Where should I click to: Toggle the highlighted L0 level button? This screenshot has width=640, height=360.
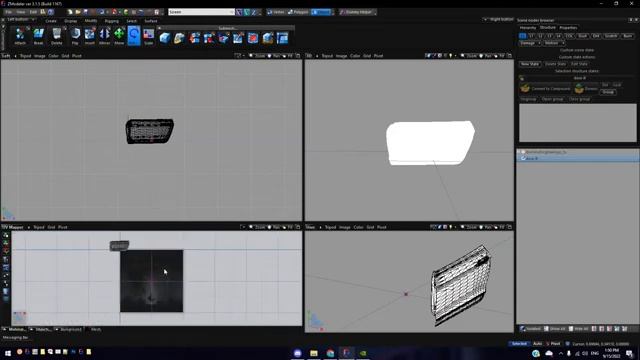522,36
